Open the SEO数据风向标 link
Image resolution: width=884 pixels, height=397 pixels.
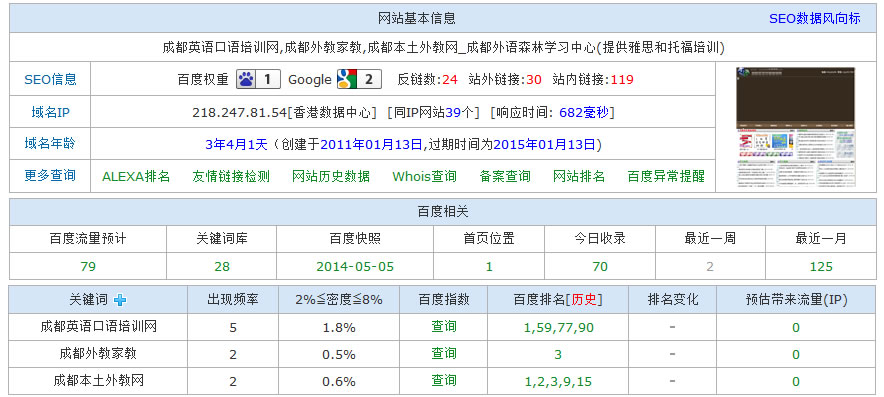click(815, 19)
